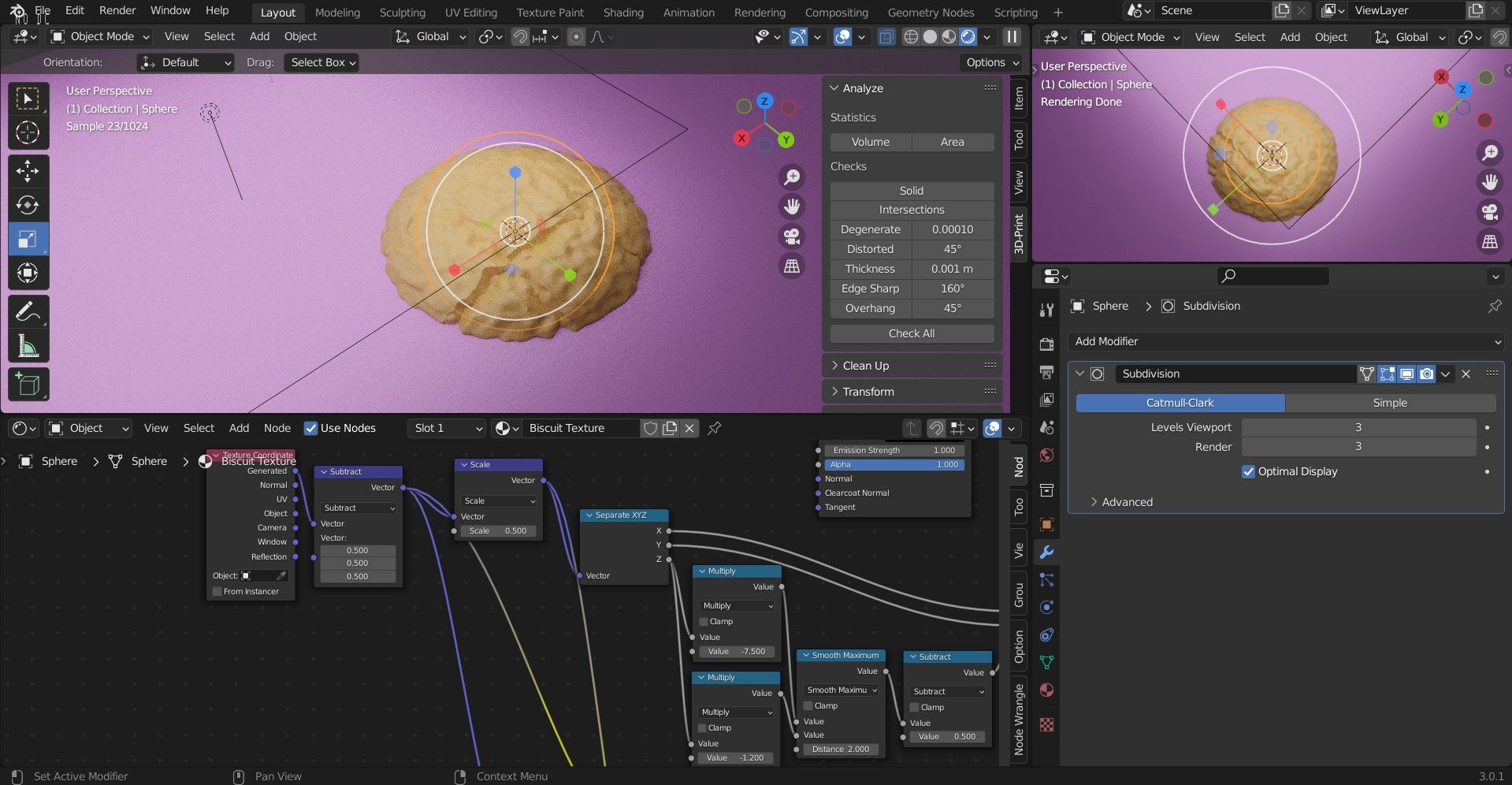
Task: Activate the Transform tool
Action: [28, 273]
